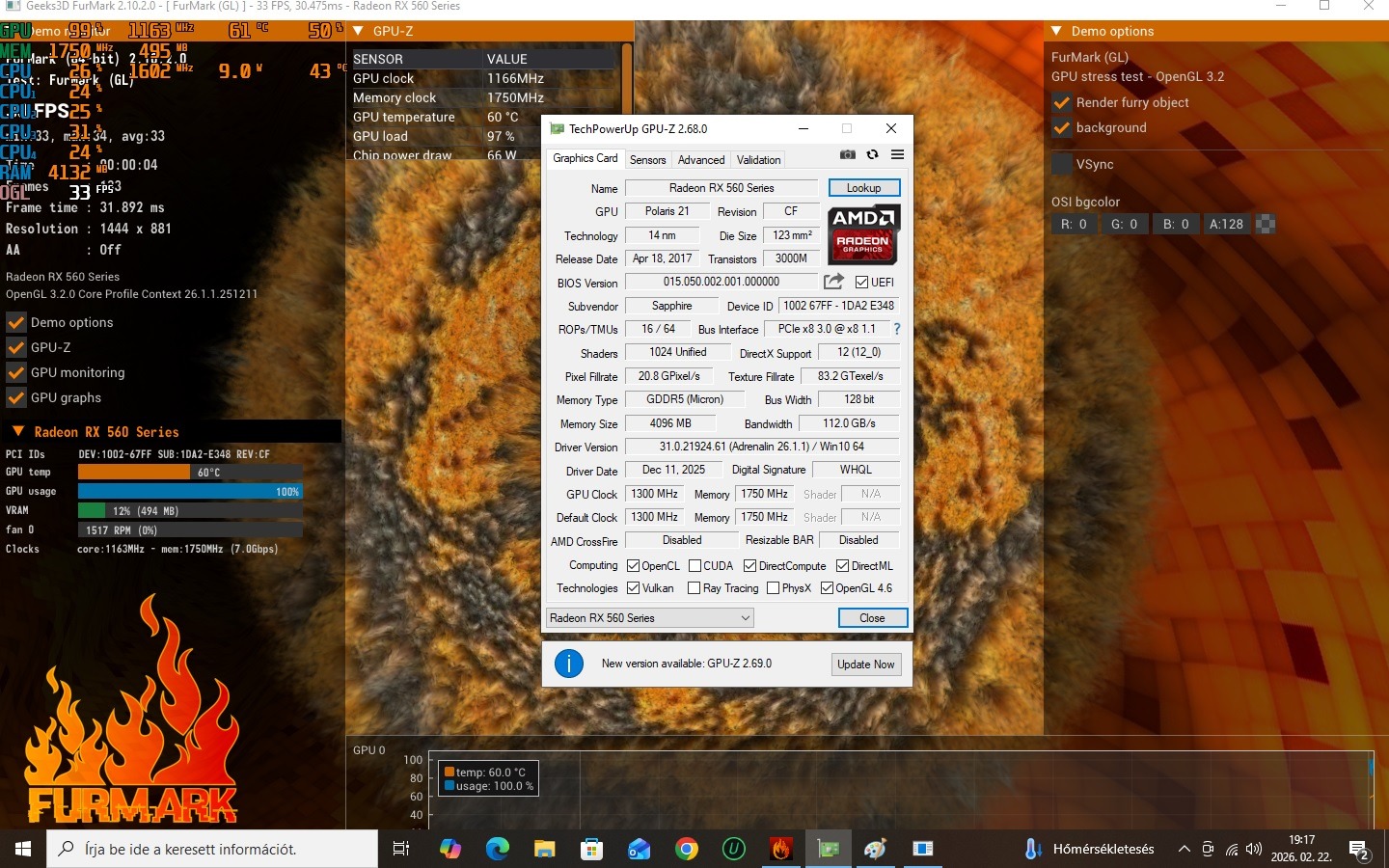Image resolution: width=1389 pixels, height=868 pixels.
Task: Open Outlook from the taskbar
Action: [640, 849]
